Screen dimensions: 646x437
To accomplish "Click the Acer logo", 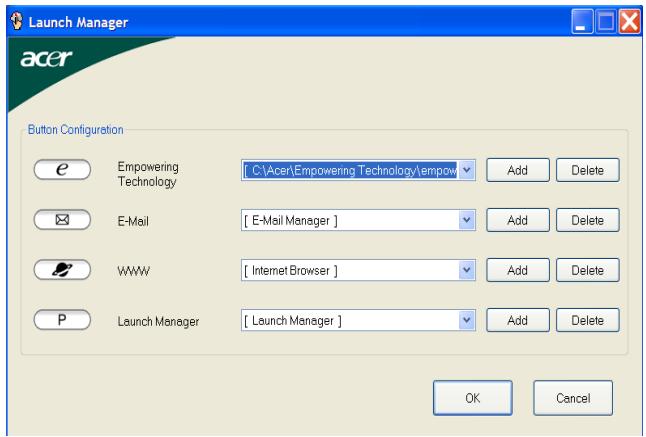I will (46, 59).
